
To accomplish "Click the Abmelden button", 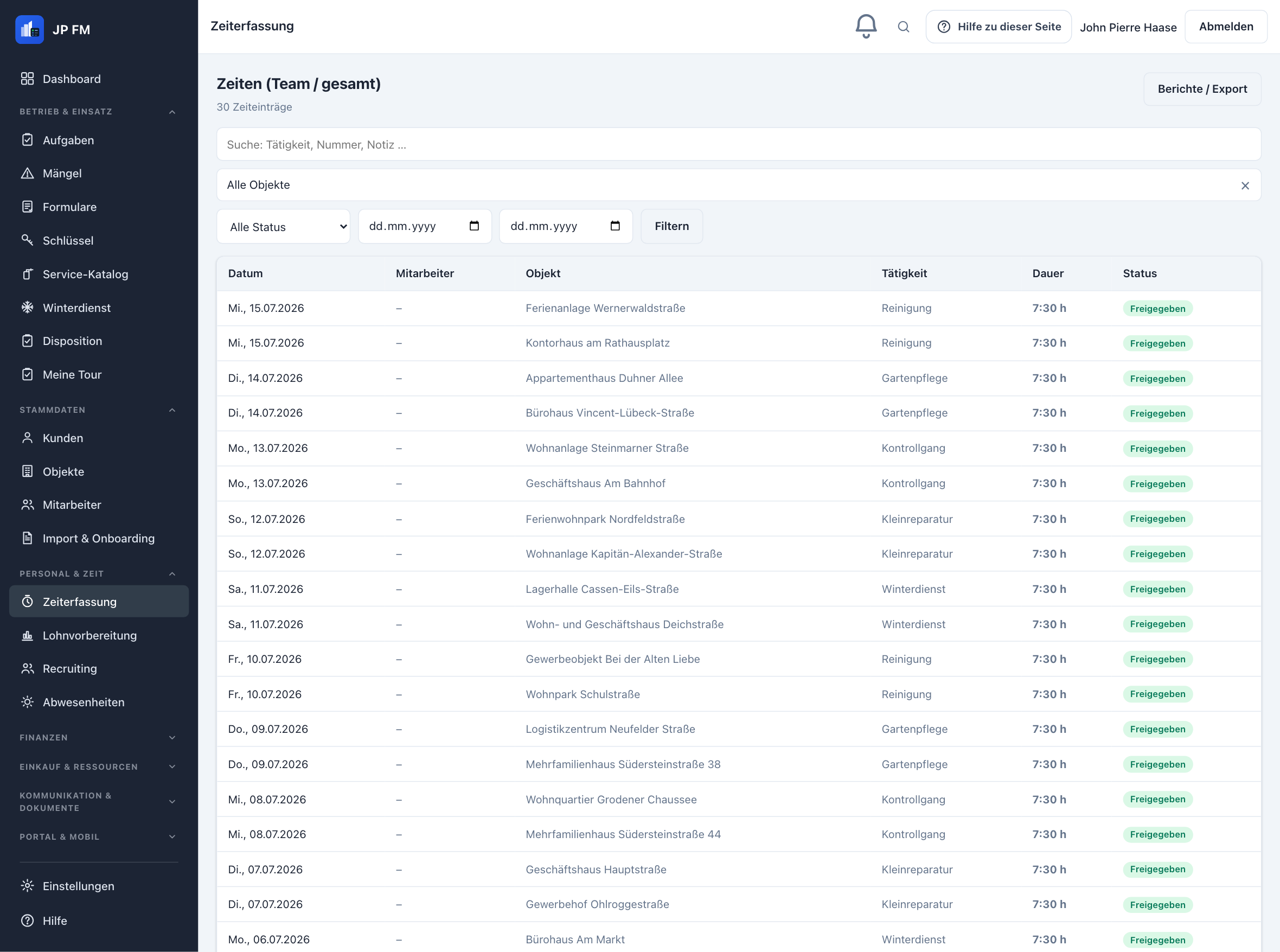I will 1226,27.
